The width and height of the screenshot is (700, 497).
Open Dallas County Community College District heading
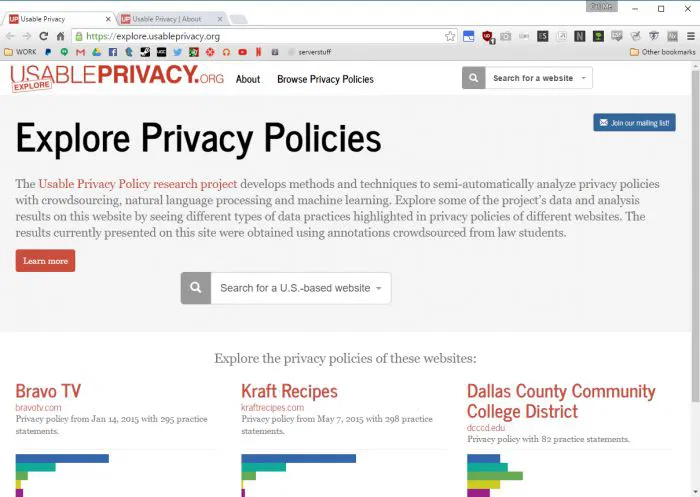[x=561, y=401]
